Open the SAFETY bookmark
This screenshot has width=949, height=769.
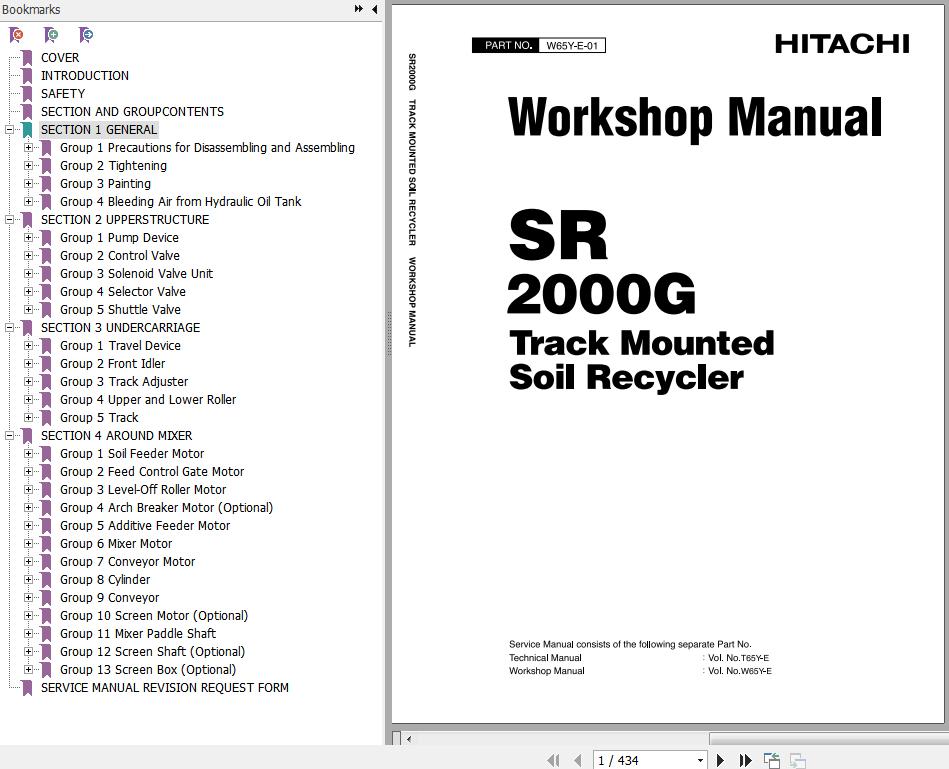click(62, 94)
